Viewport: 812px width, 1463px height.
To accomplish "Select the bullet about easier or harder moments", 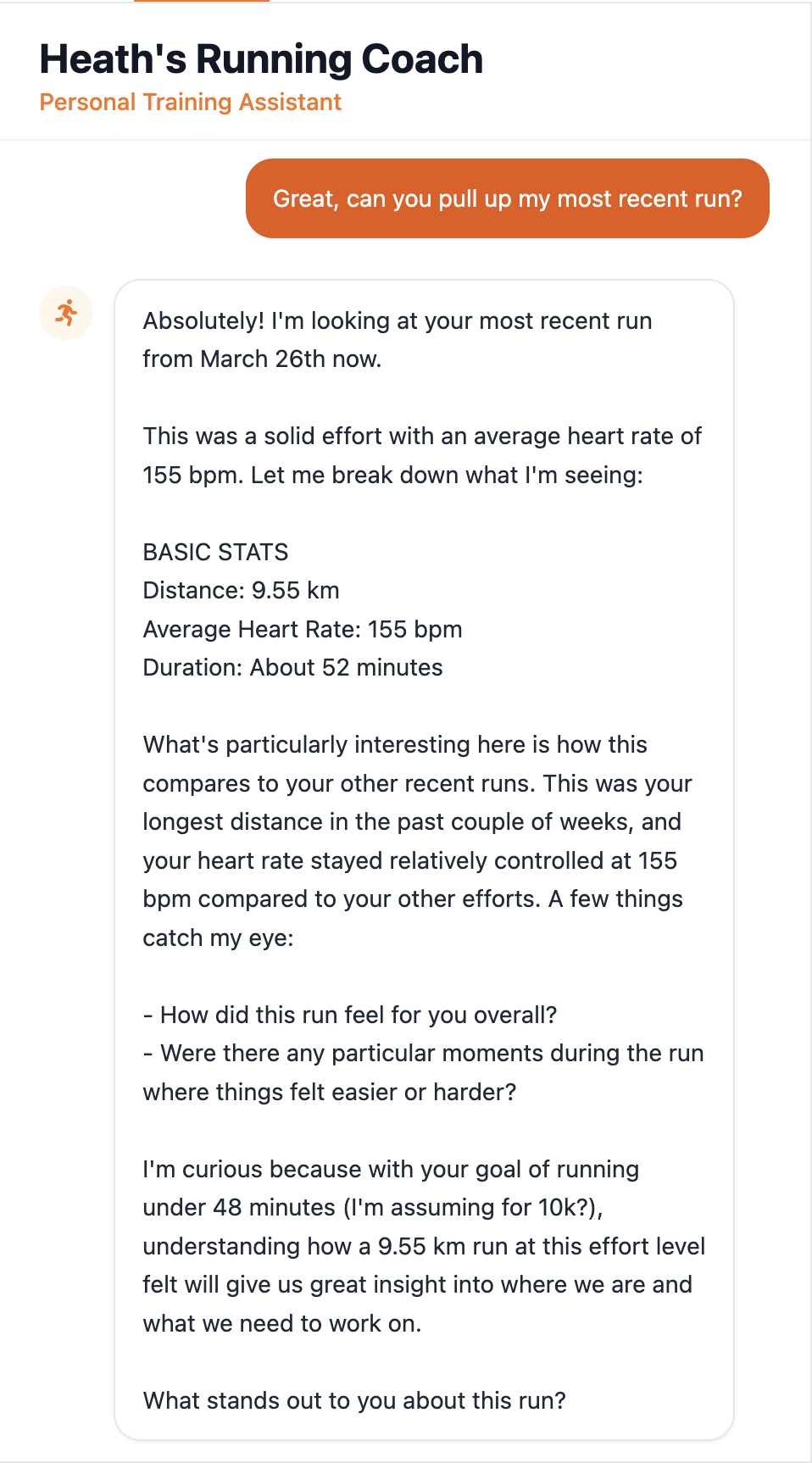I will pos(424,1054).
